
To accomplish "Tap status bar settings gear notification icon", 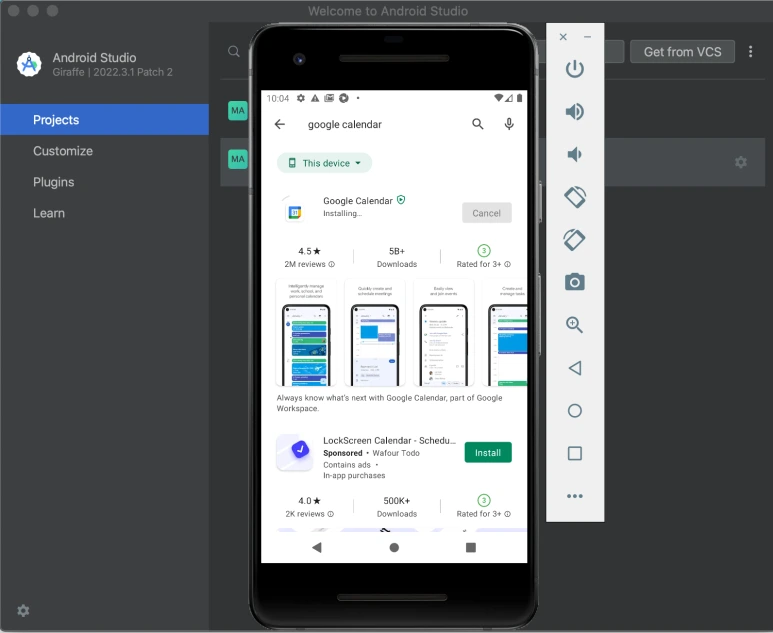I will pyautogui.click(x=301, y=98).
